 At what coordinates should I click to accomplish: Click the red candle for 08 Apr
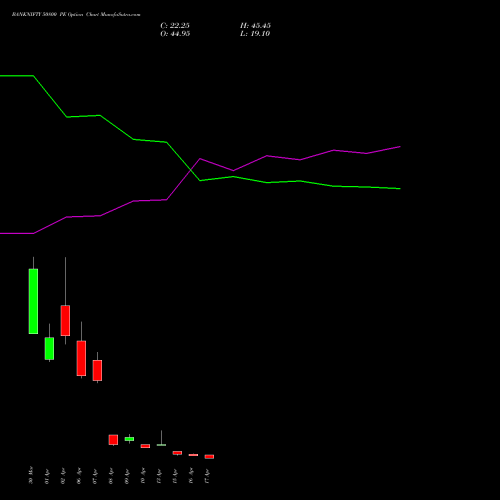click(113, 440)
